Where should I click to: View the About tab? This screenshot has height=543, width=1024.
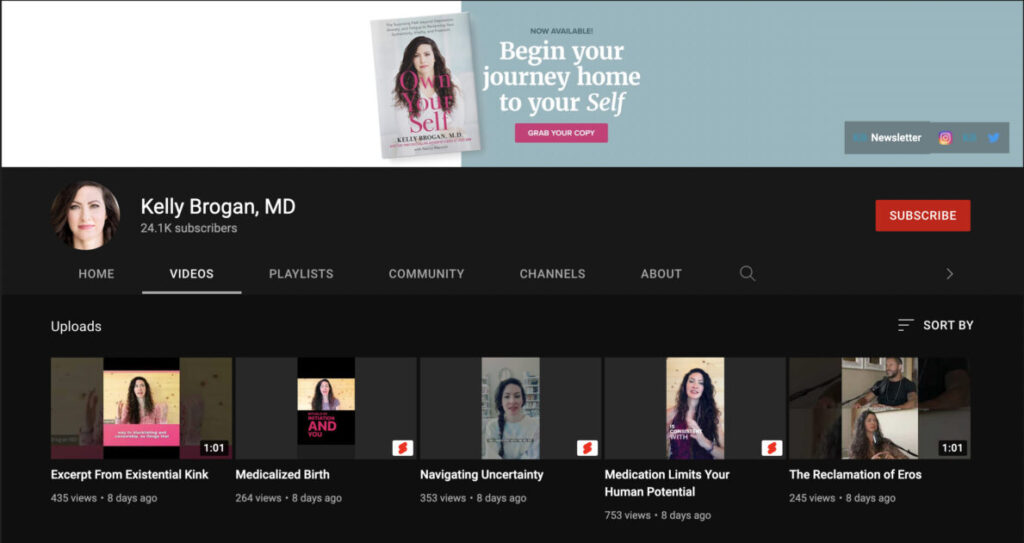click(661, 274)
